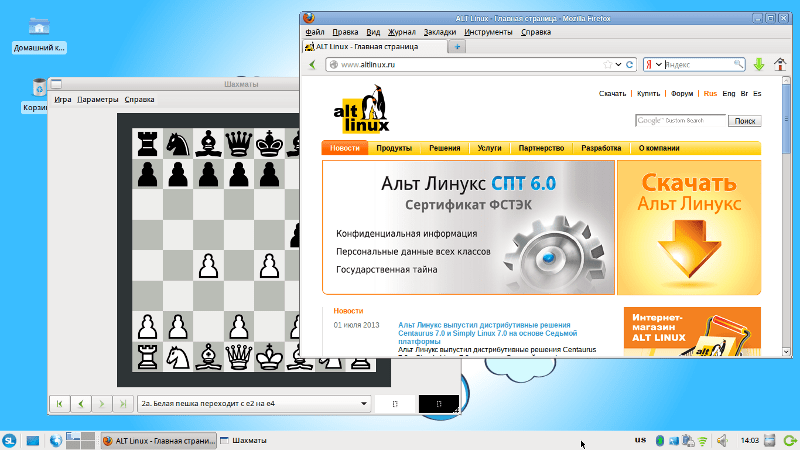This screenshot has width=800, height=450.
Task: Click the search magnifier in Yandex box
Action: point(738,64)
